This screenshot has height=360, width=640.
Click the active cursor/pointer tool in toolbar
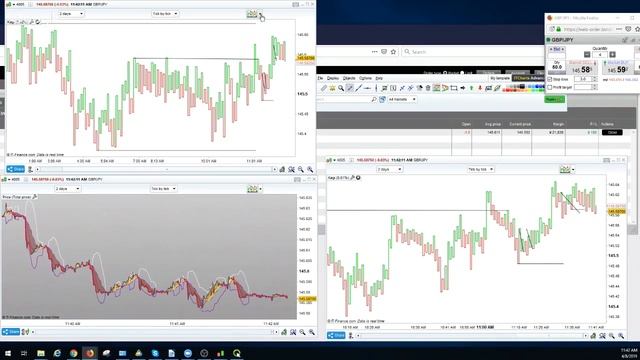349,88
